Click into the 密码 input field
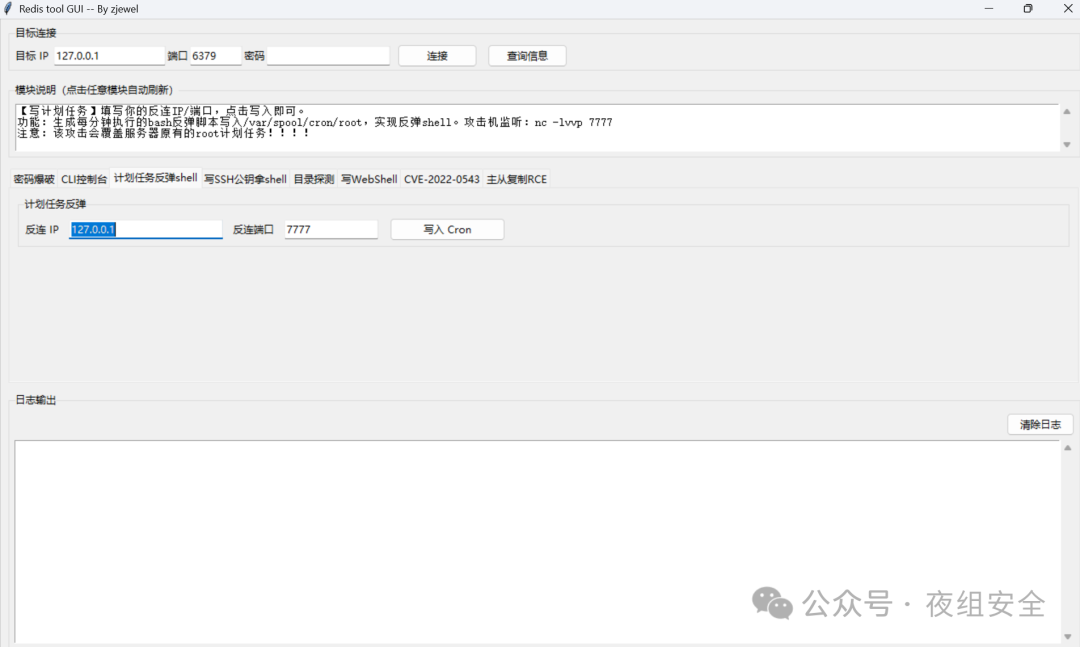The height and width of the screenshot is (647, 1080). click(x=328, y=56)
